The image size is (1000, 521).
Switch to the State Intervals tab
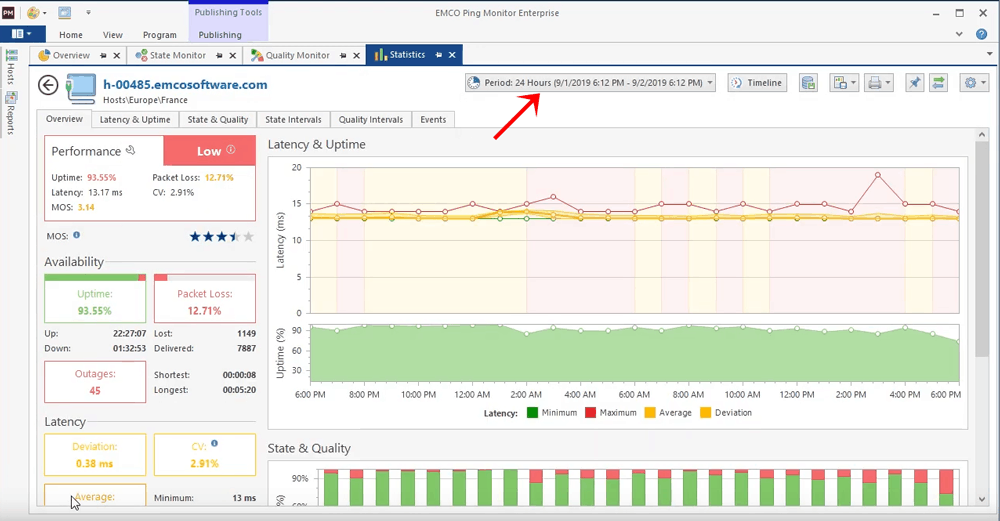tap(293, 119)
